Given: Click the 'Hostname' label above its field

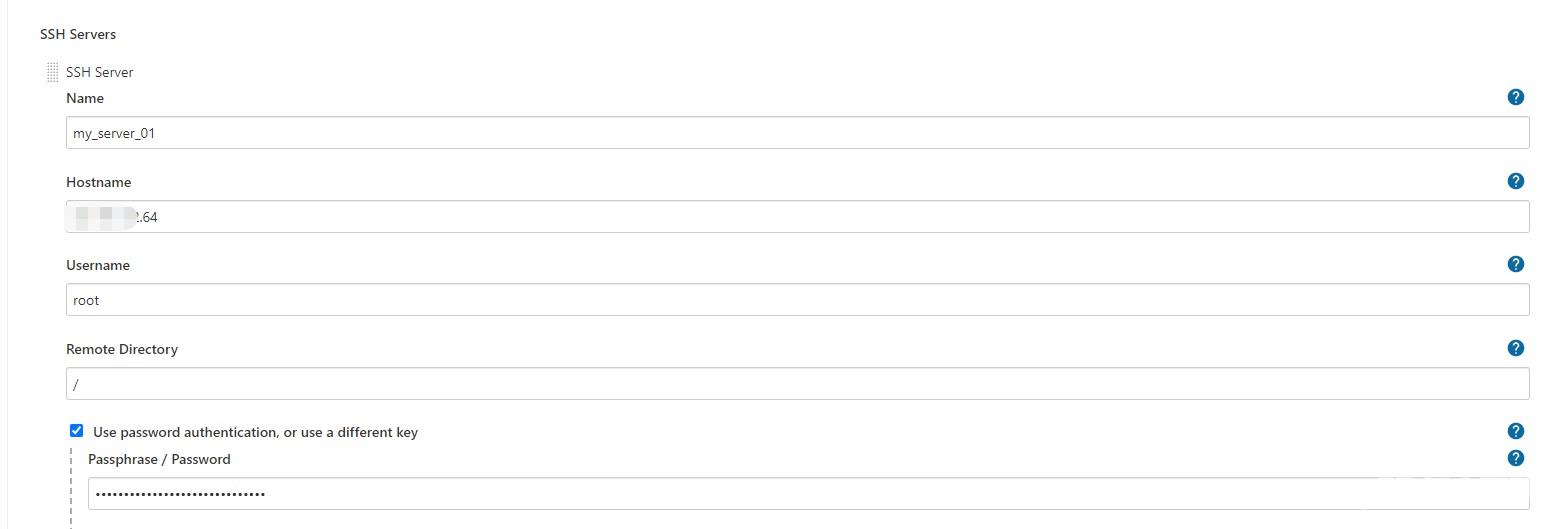Looking at the screenshot, I should [x=98, y=182].
